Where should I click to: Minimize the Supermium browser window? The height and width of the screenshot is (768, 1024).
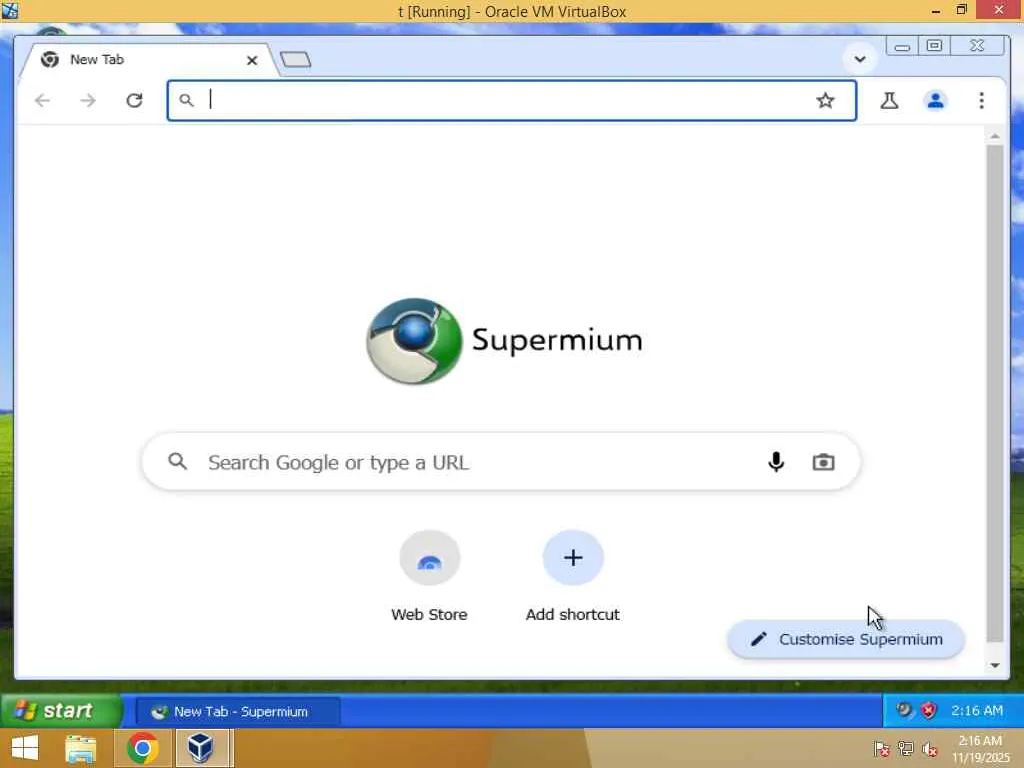pos(902,46)
